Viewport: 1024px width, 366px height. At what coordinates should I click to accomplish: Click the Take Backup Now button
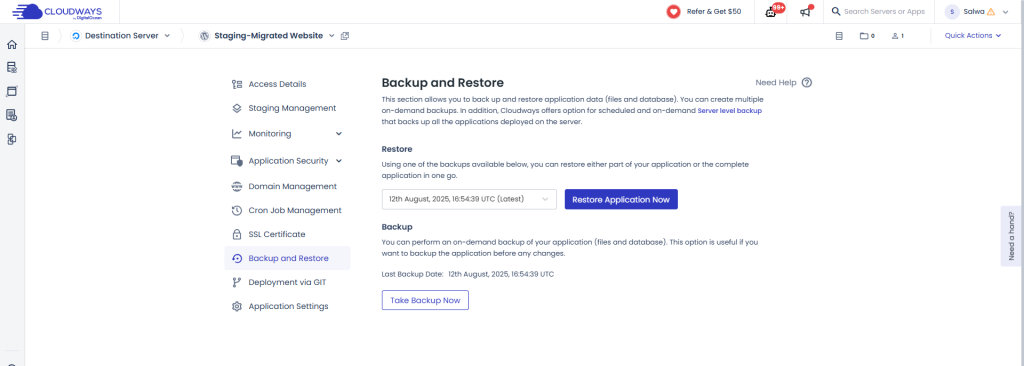[x=425, y=300]
